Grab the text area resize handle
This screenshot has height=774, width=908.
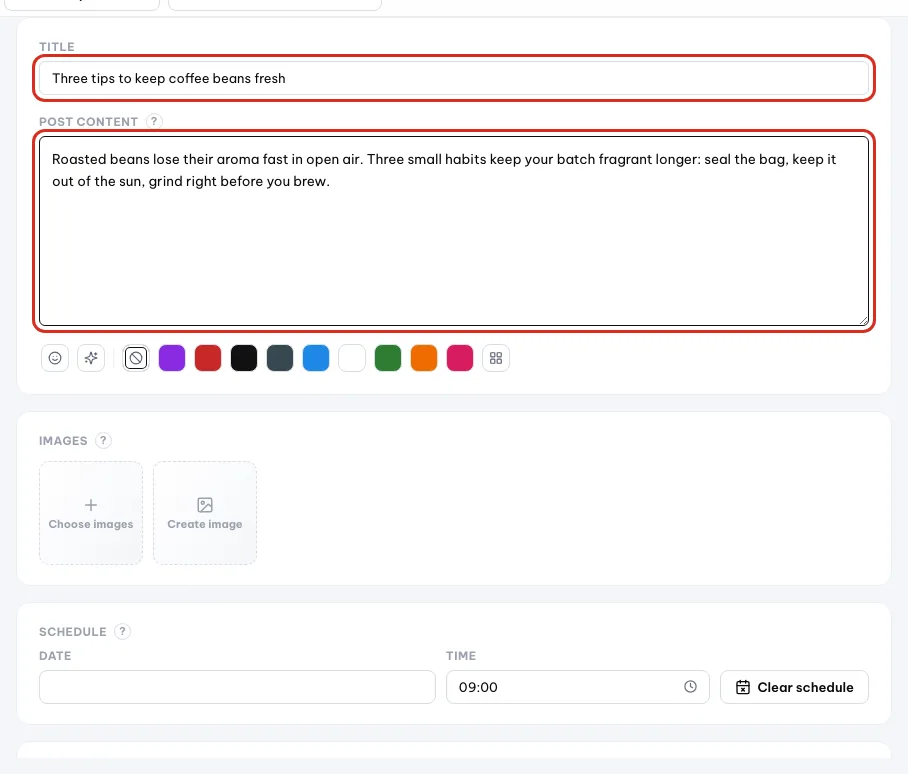pos(863,320)
